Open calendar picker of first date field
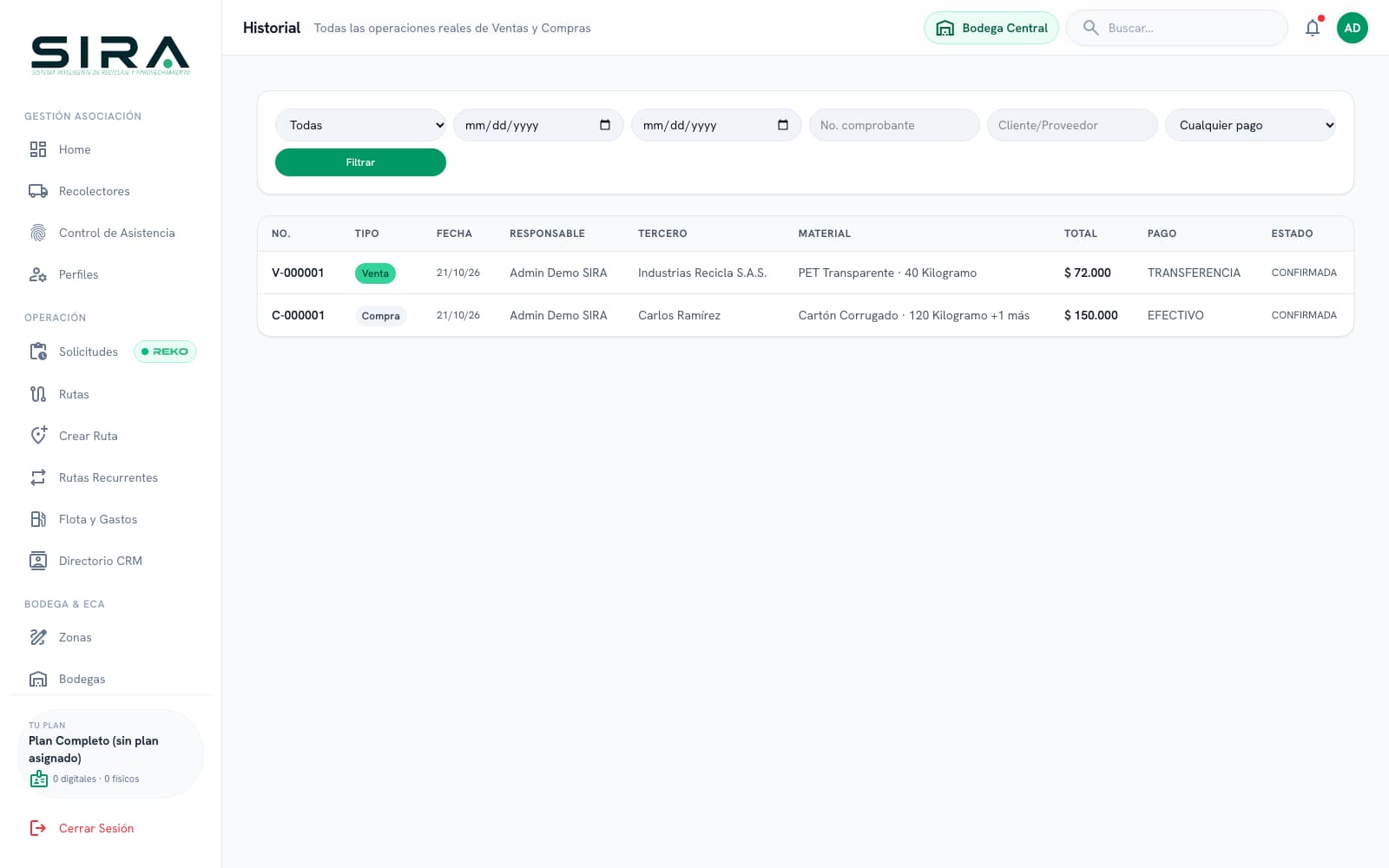1389x868 pixels. 605,125
